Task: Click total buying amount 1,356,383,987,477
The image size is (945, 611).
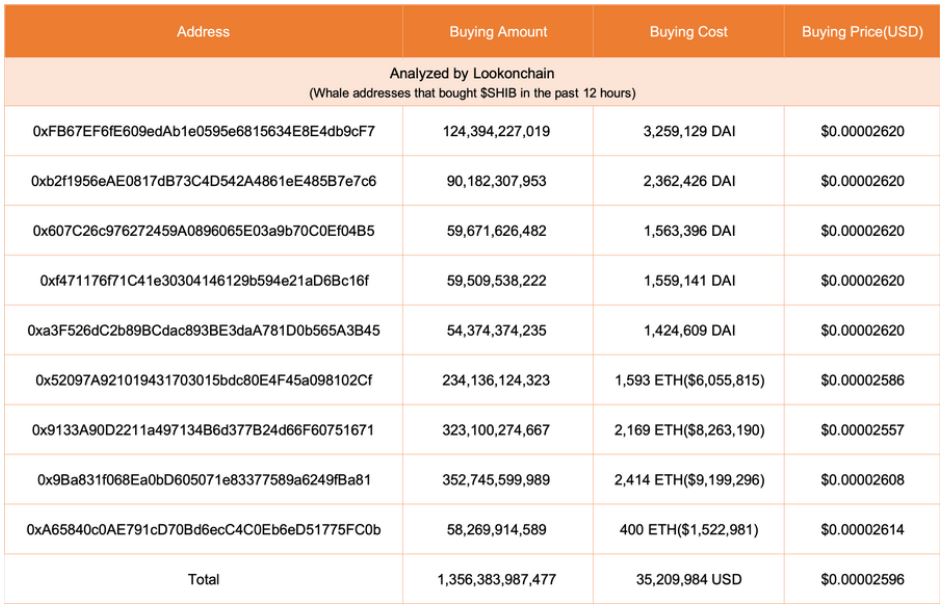Action: (x=497, y=580)
